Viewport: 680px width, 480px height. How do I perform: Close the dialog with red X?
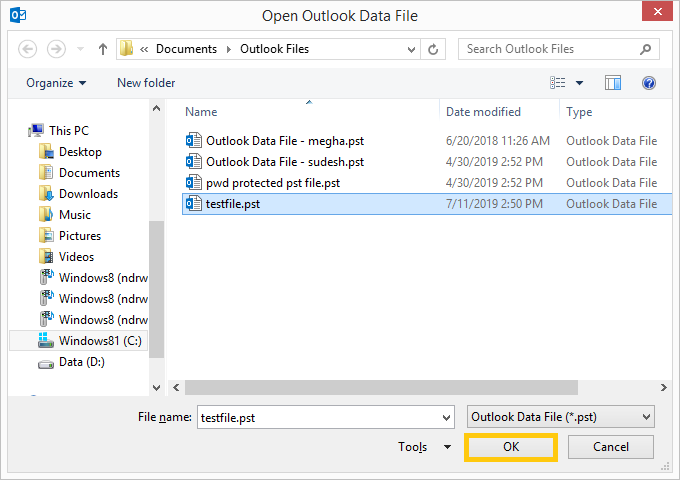(657, 11)
